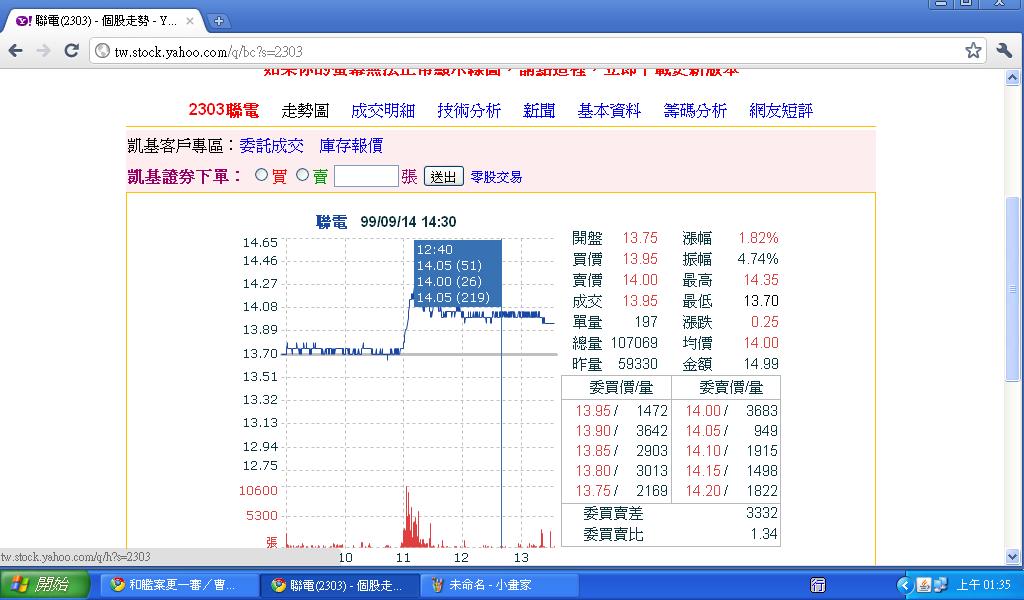Screen dimensions: 1024x600
Task: Select the 聯電(2303) taskbar button
Action: [338, 585]
